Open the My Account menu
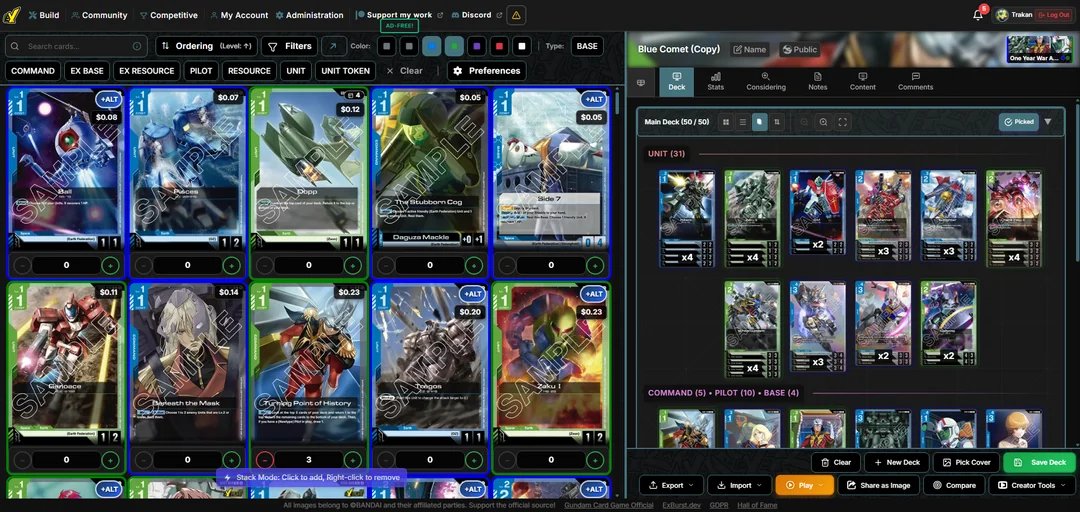Viewport: 1080px width, 512px height. tap(239, 15)
